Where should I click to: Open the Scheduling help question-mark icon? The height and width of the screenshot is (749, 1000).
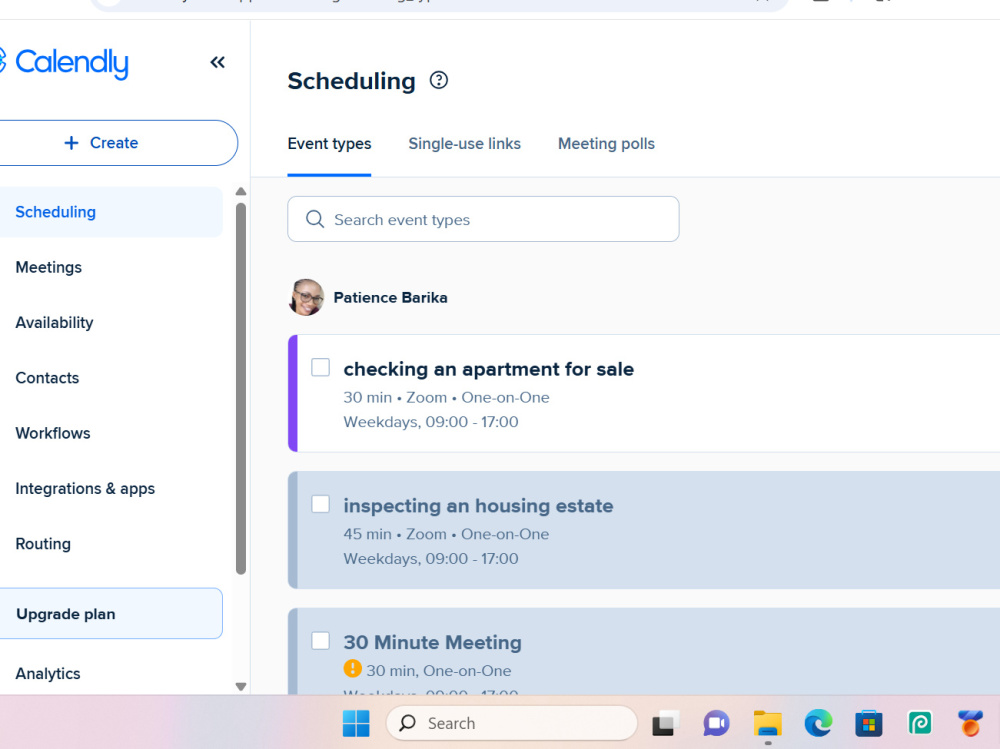439,80
